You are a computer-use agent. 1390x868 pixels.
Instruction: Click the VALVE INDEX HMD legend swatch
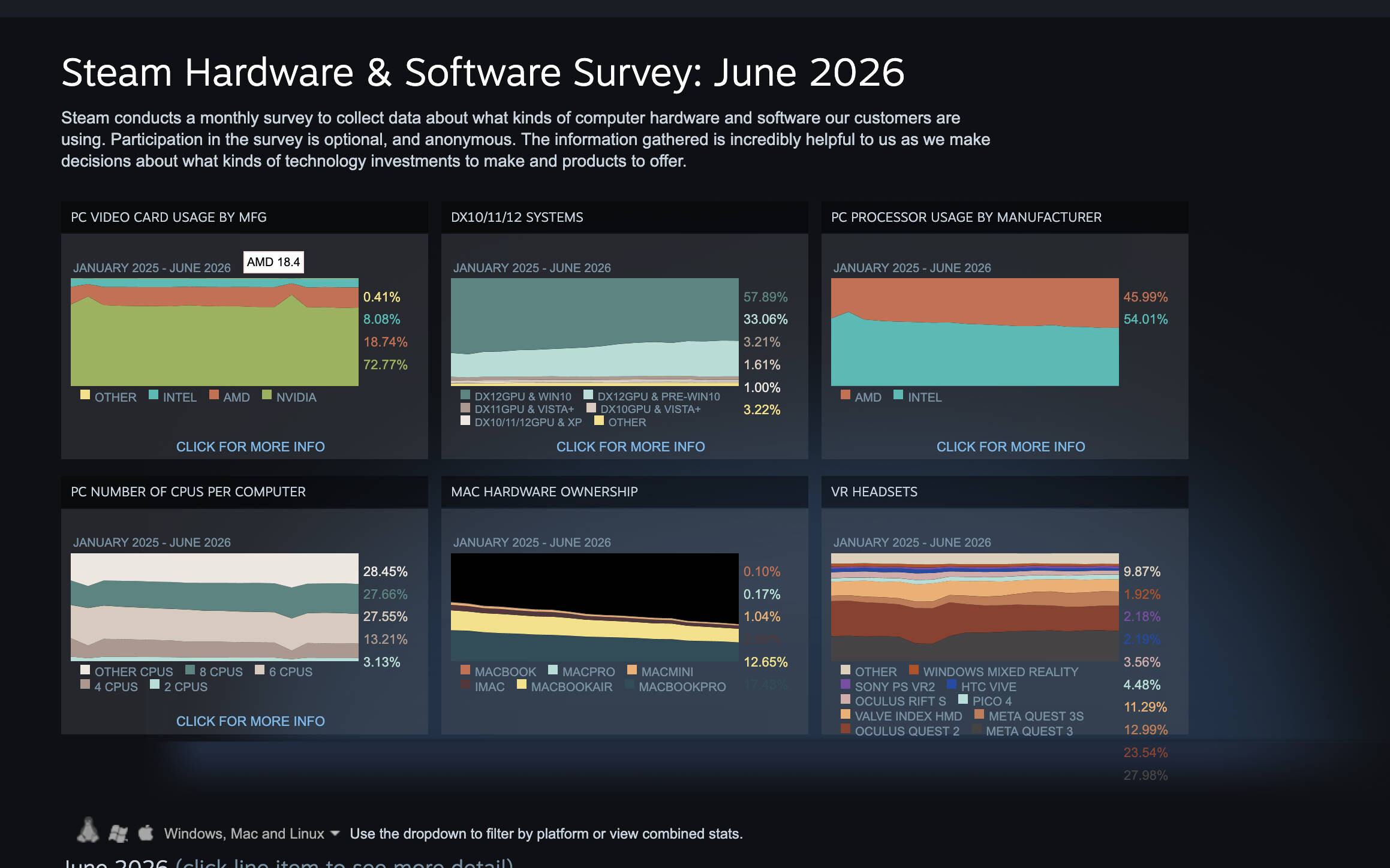pos(846,714)
